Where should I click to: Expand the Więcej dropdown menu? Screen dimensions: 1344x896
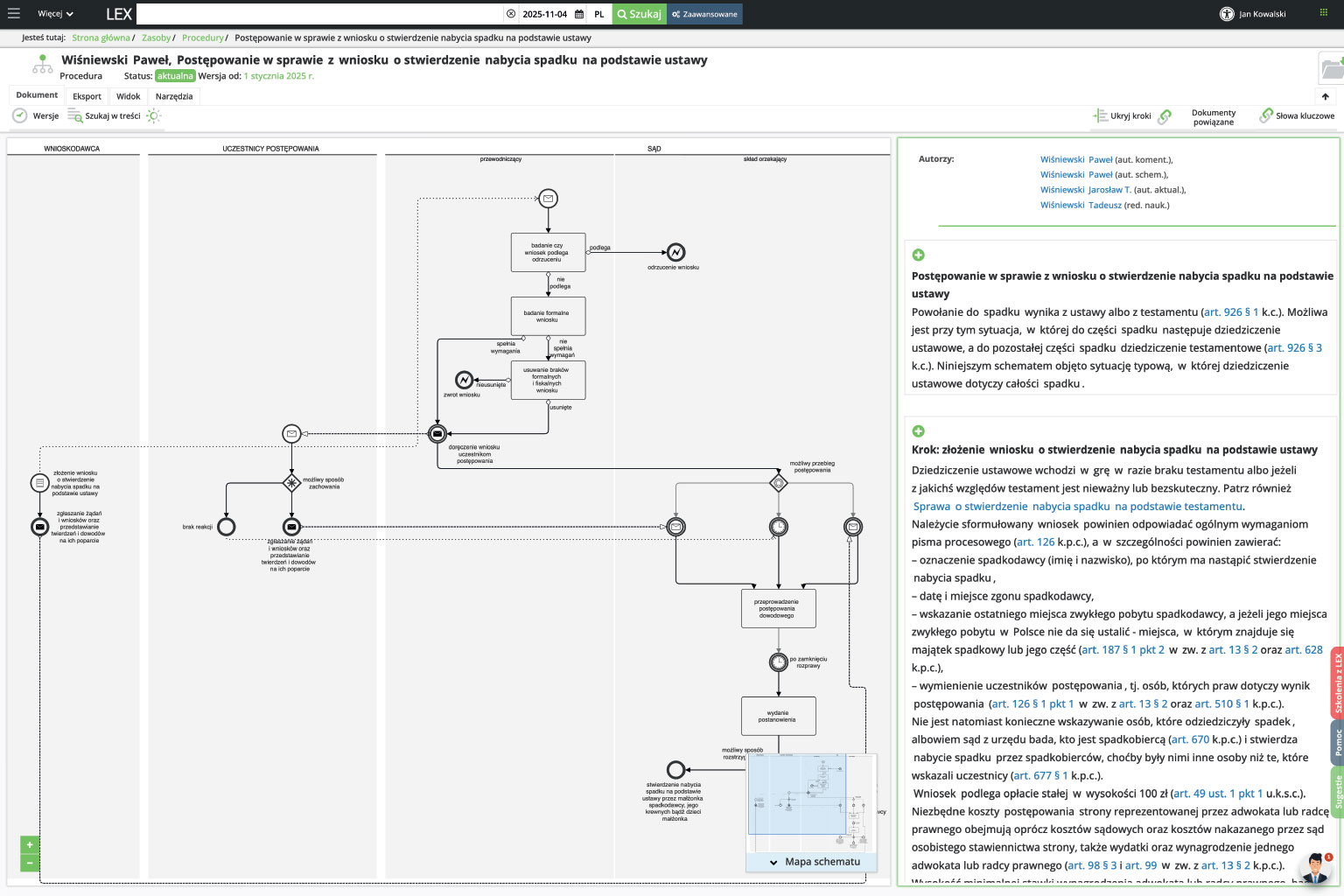(55, 14)
